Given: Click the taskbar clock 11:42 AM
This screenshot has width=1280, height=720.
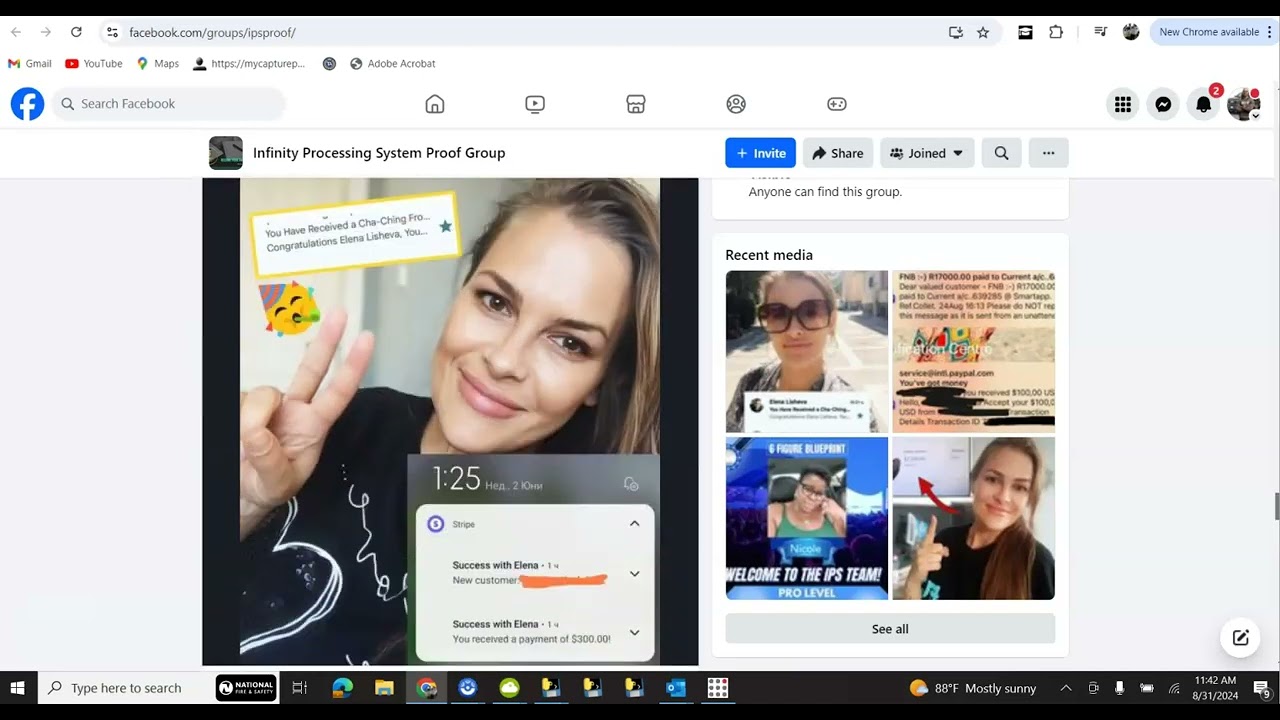Looking at the screenshot, I should pos(1216,688).
